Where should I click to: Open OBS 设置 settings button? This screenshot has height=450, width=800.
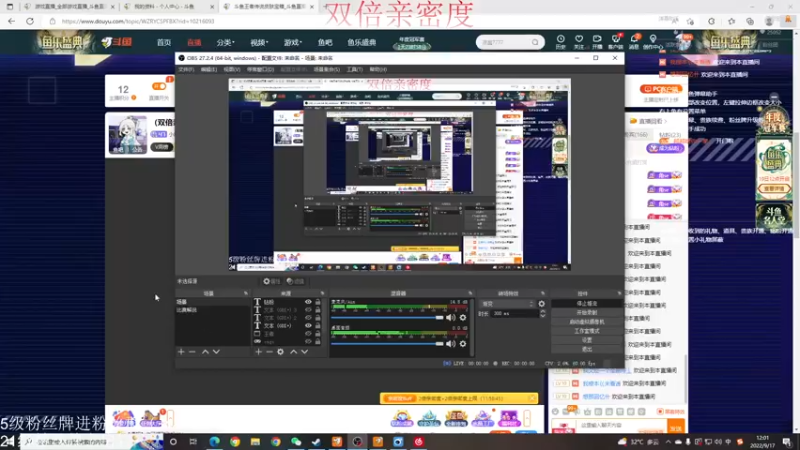tap(587, 340)
